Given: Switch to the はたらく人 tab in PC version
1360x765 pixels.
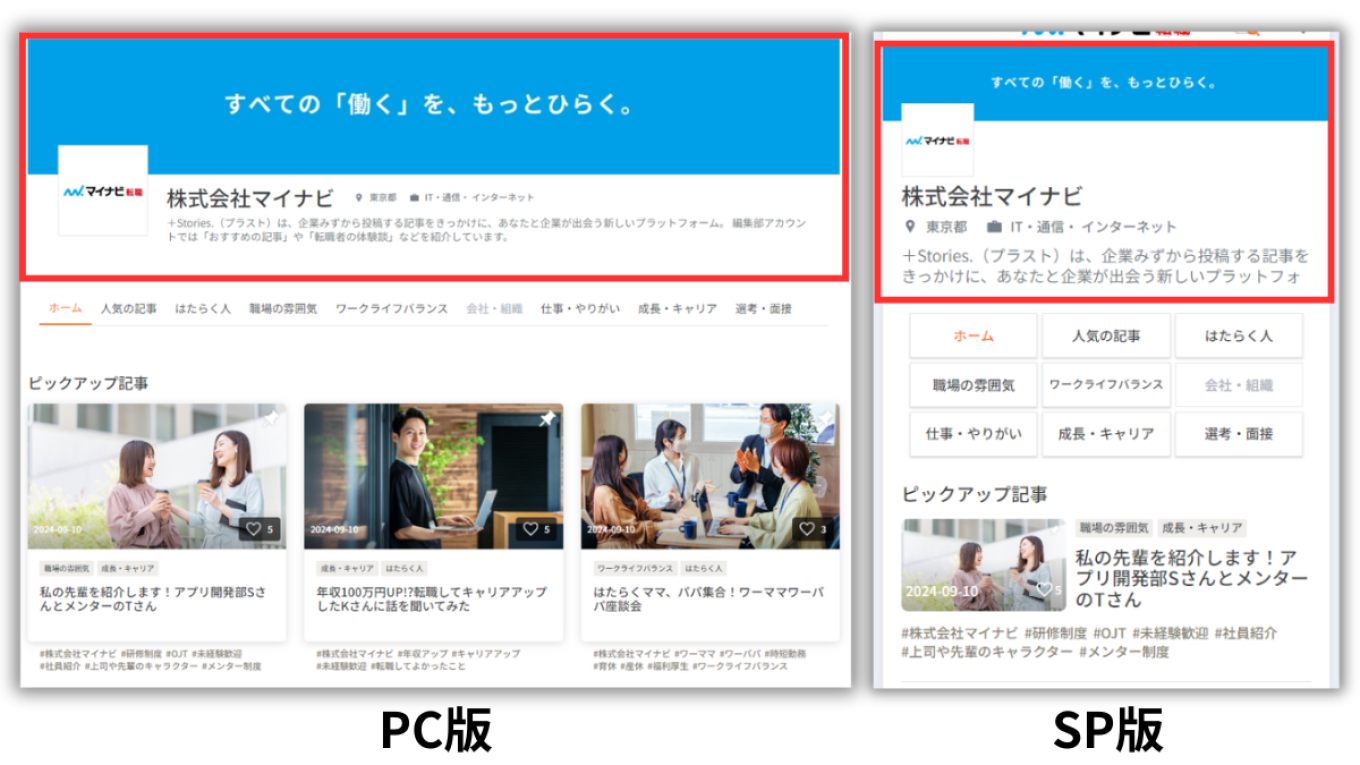Looking at the screenshot, I should (203, 309).
